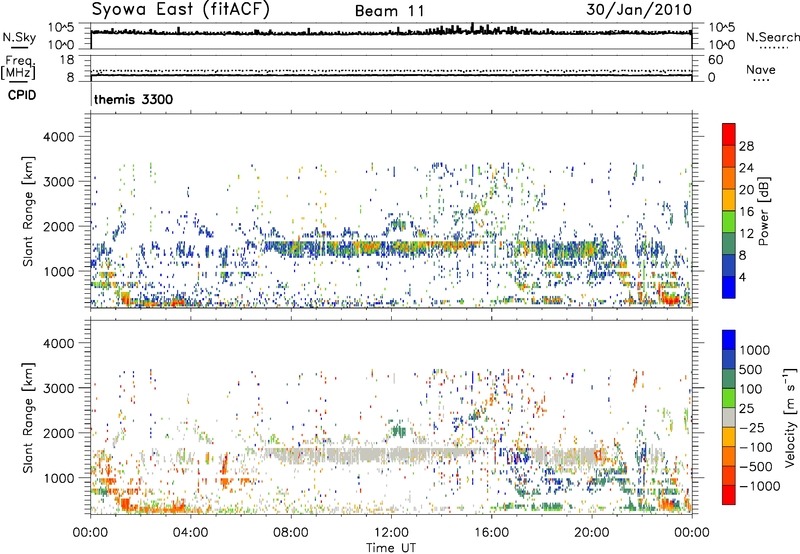Screen dimensions: 800x554
Task: Click the dotted line sample under N.Search
Action: point(773,48)
